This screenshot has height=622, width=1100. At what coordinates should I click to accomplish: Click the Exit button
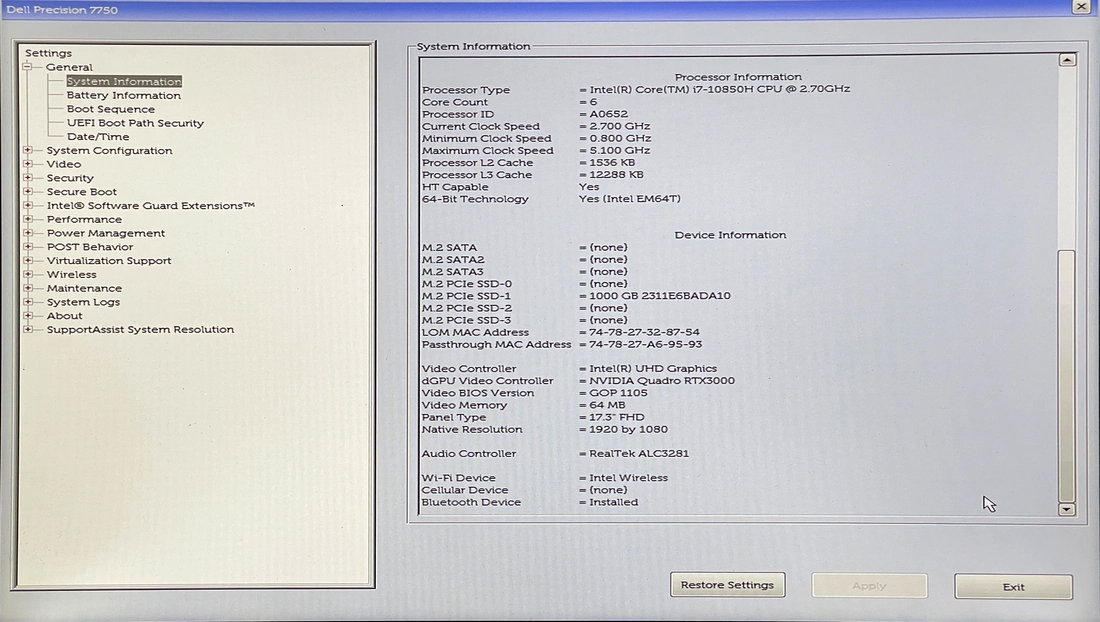click(x=1013, y=587)
